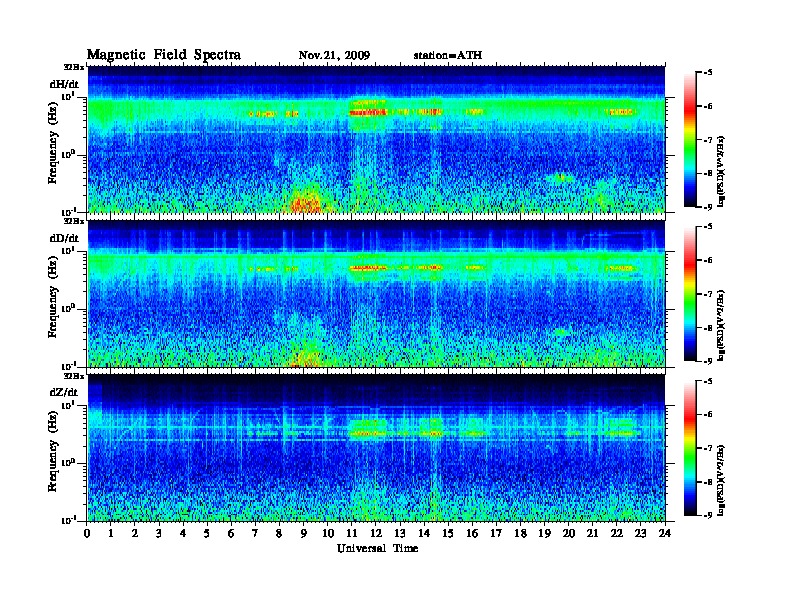This screenshot has height=612, width=792.
Task: Click hour tick label '20' on time axis
Action: pyautogui.click(x=568, y=533)
